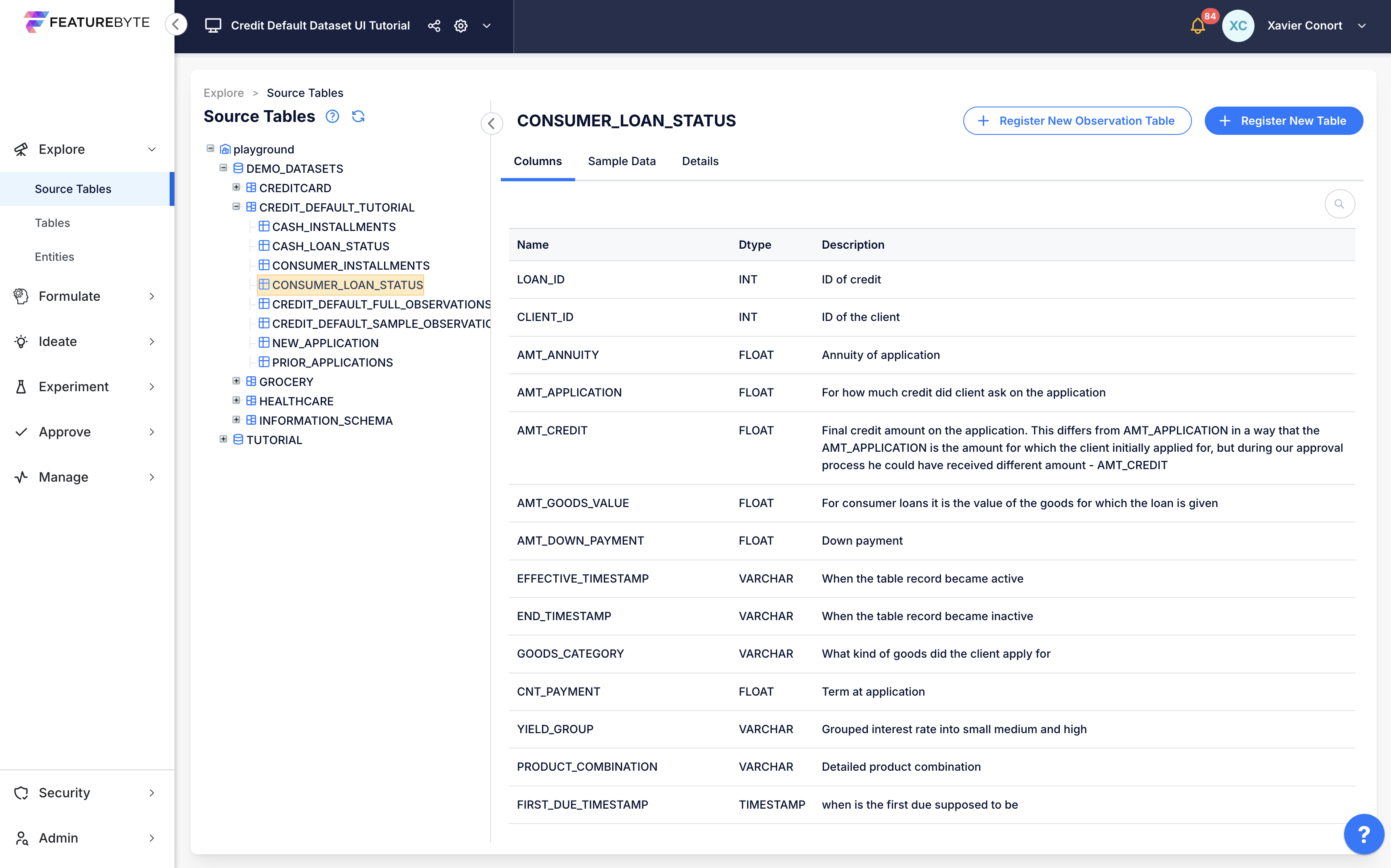The image size is (1391, 868).
Task: Open the blue help bubble
Action: coord(1364,834)
